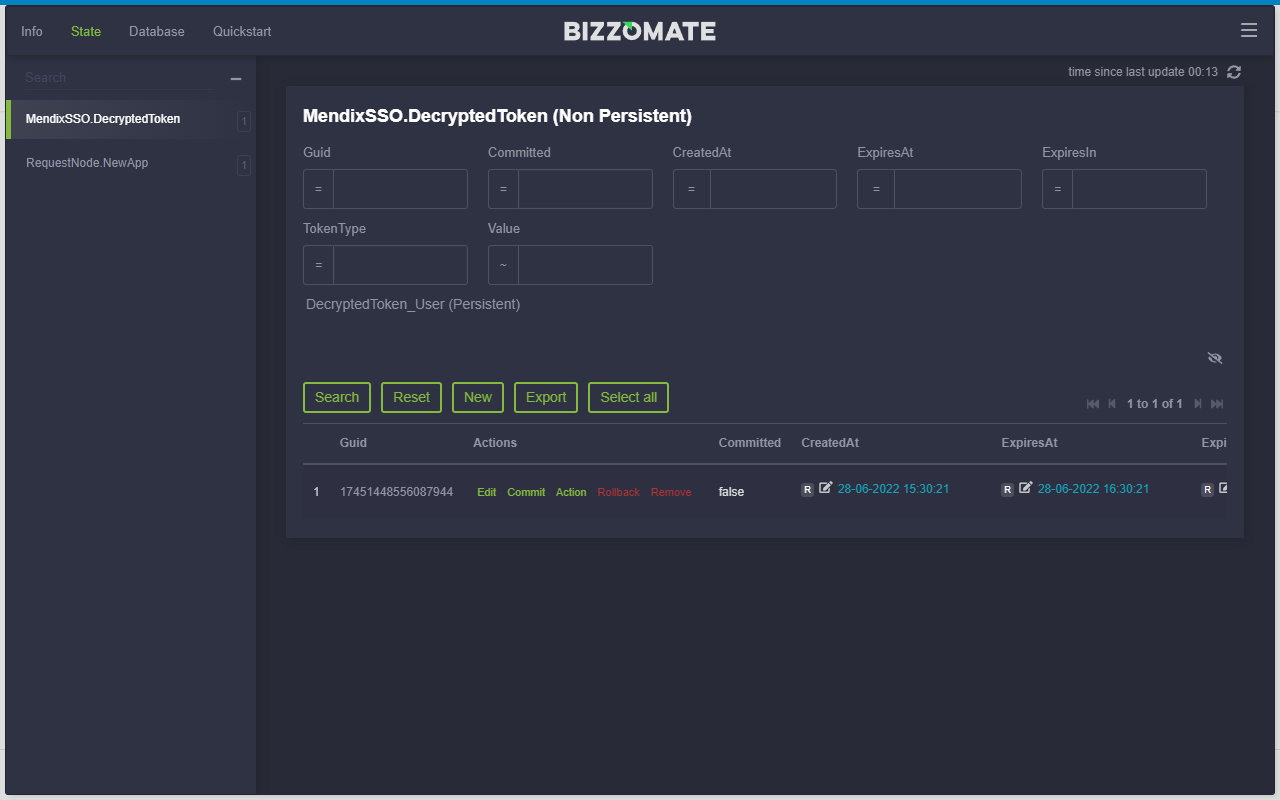Open ExpiresAt filter operator dropdown
Viewport: 1280px width, 800px height.
876,189
